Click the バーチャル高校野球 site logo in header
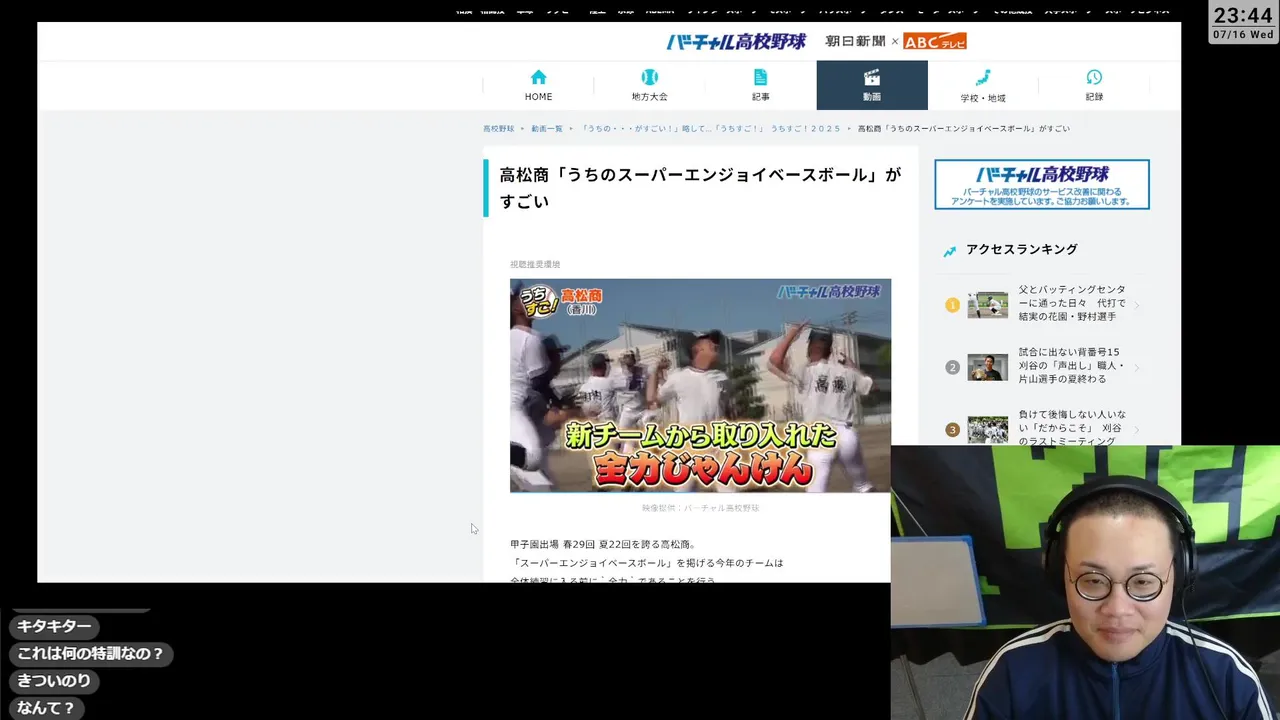 tap(736, 41)
